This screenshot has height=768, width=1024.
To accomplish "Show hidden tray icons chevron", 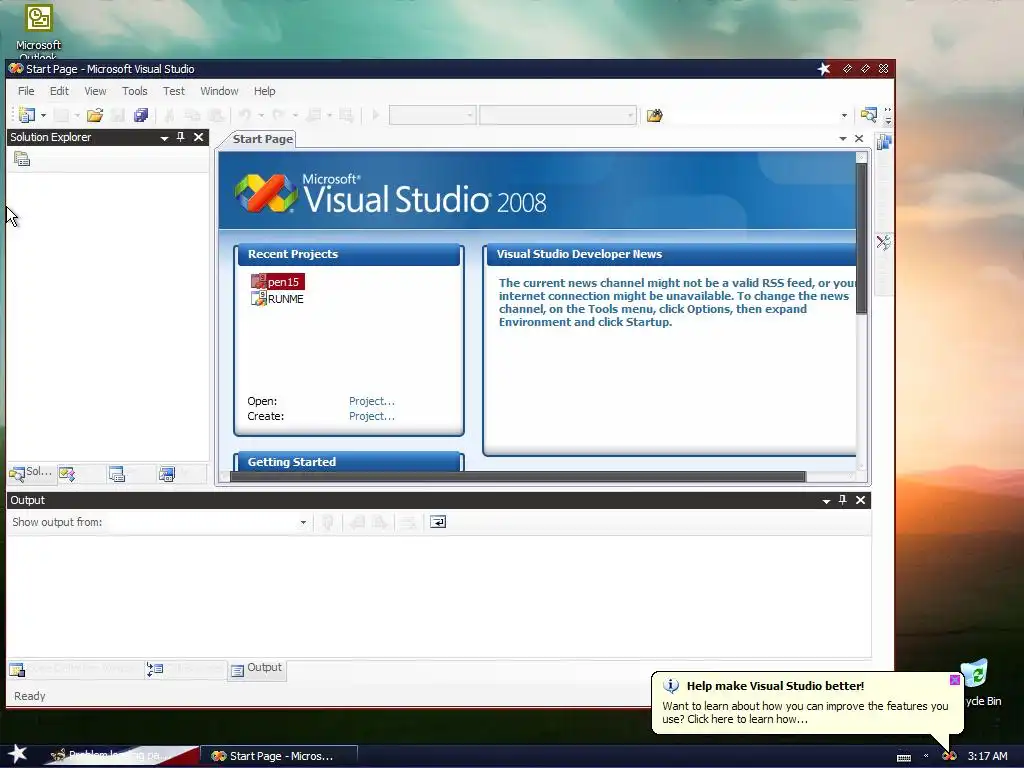I will 926,756.
